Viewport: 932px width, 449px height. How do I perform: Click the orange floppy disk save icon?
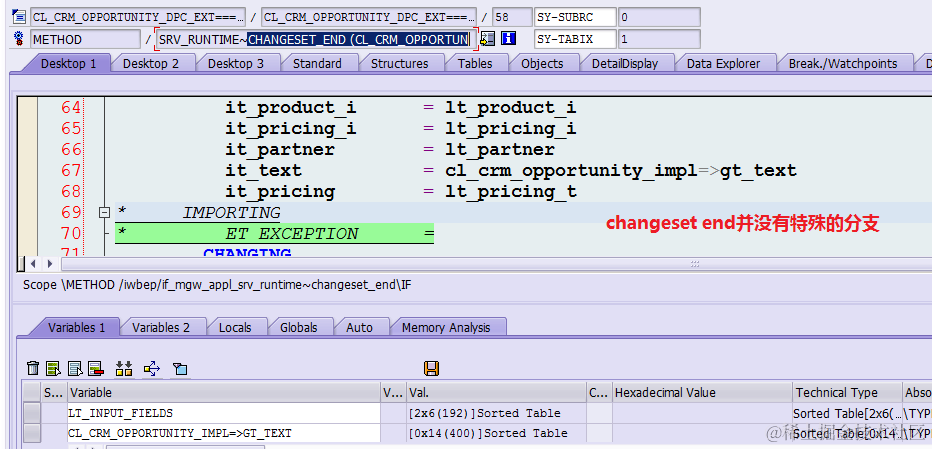(432, 369)
